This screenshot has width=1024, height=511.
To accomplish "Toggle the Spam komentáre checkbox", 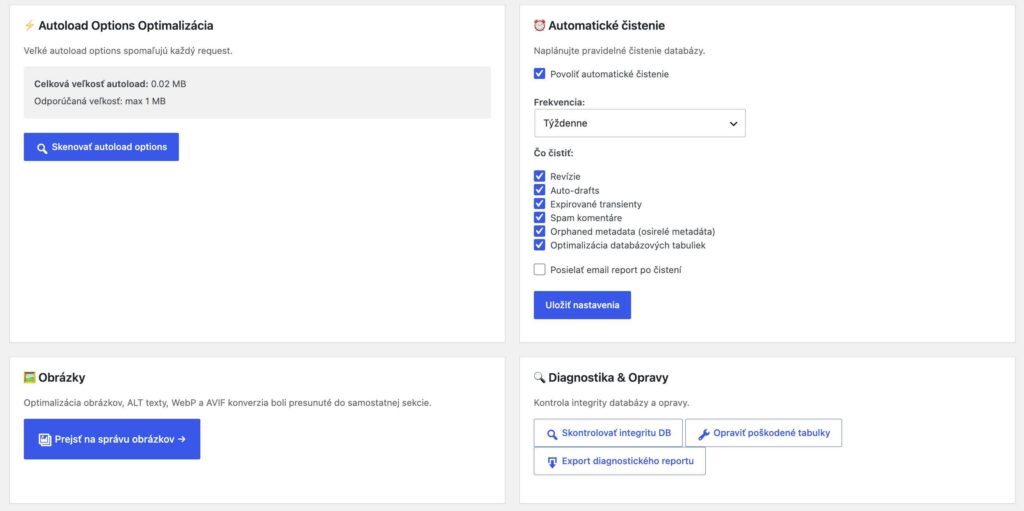I will tap(539, 218).
